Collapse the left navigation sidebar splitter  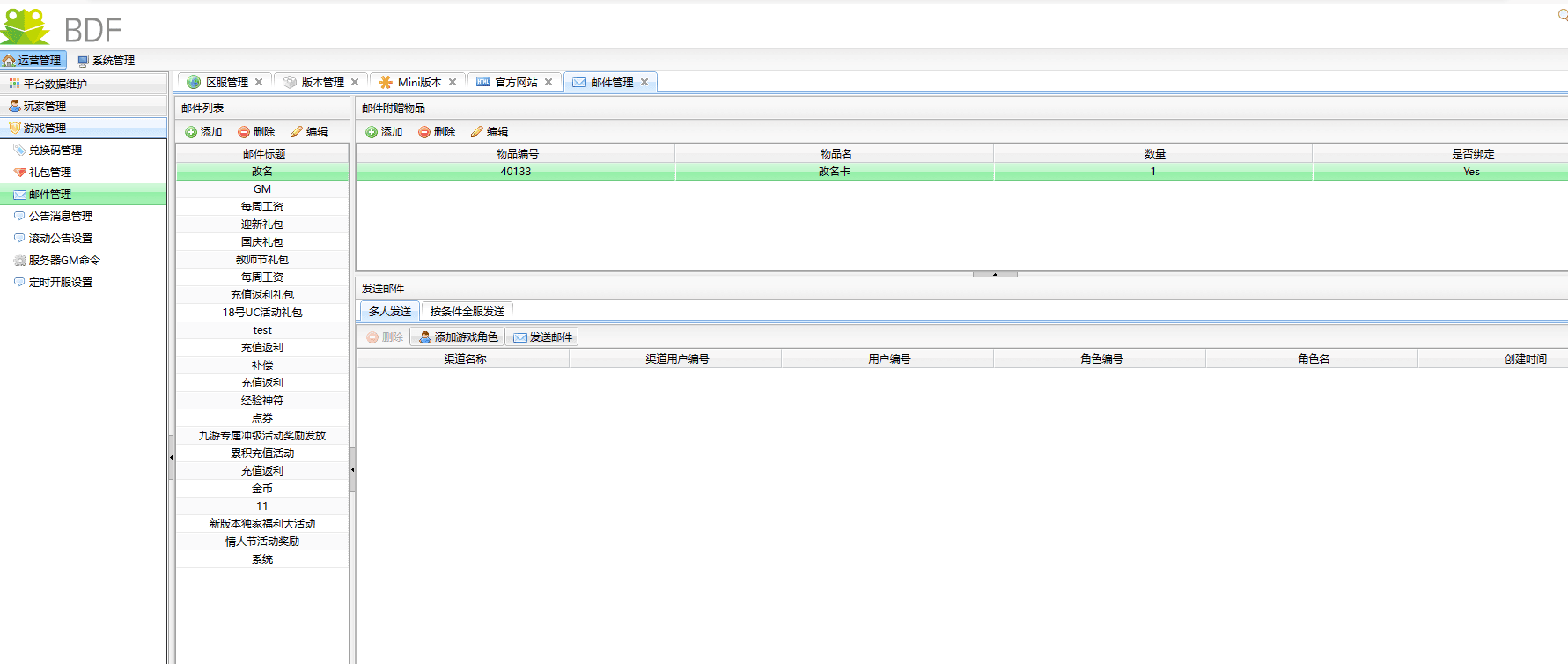(171, 457)
